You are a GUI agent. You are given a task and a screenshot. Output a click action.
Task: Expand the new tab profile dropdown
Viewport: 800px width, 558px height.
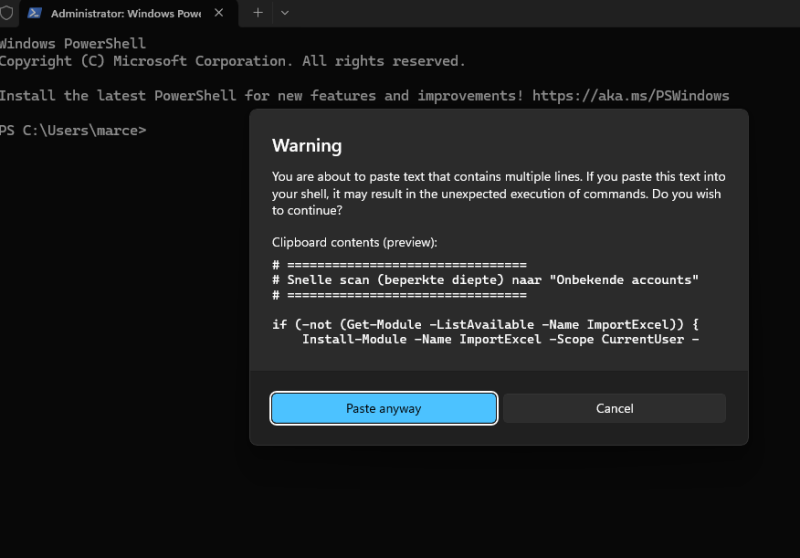coord(285,13)
